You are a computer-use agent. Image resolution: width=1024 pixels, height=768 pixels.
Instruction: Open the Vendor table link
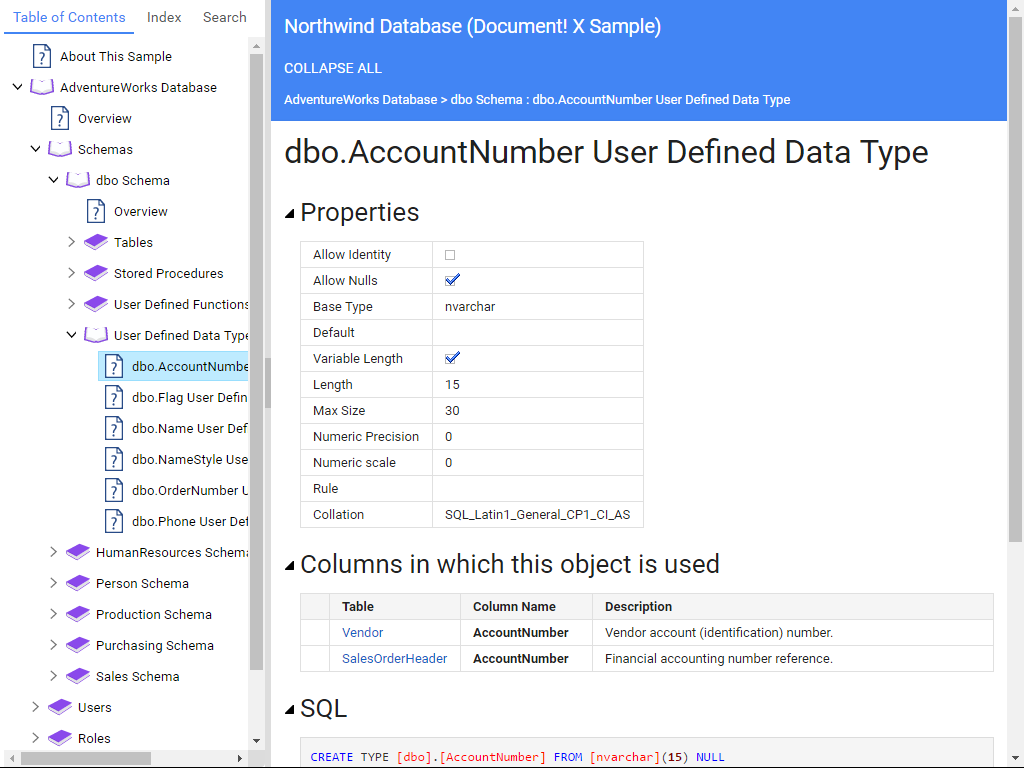pyautogui.click(x=362, y=633)
